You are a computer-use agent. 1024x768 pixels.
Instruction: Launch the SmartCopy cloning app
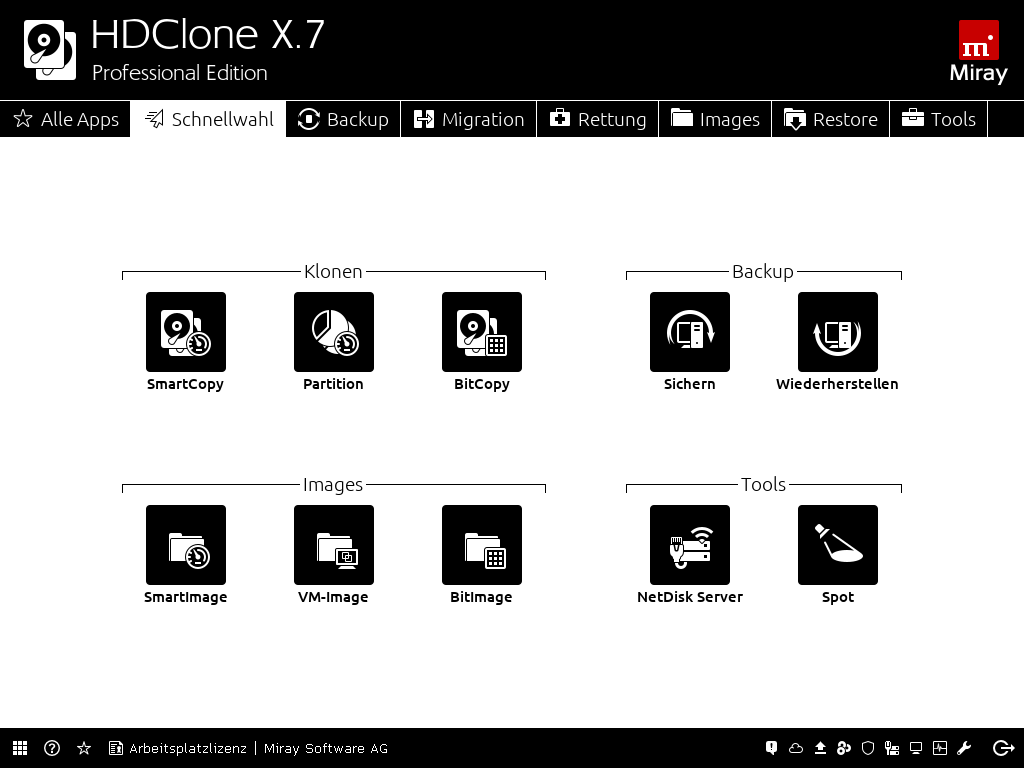click(186, 332)
